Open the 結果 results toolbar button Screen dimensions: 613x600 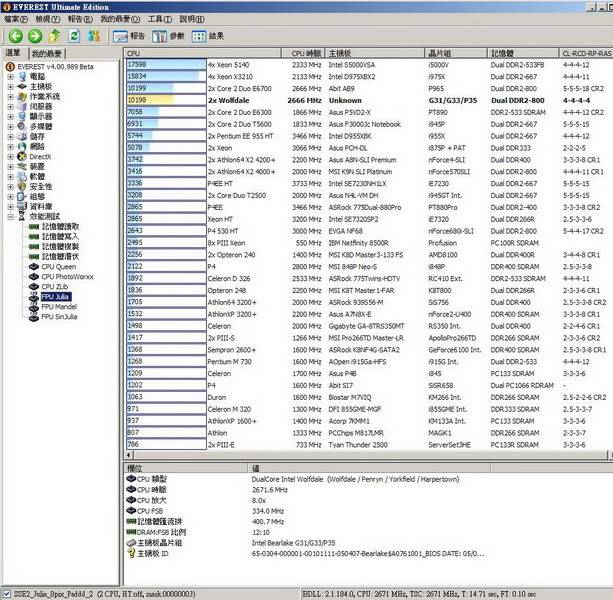click(x=208, y=36)
